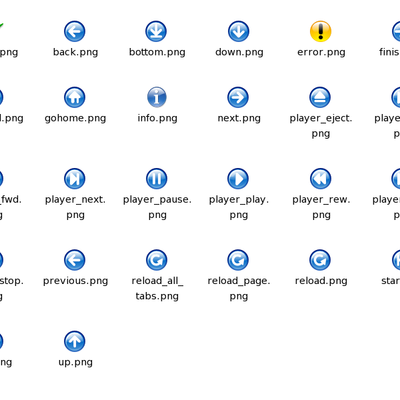Select the reload_all_tabs.png icon

156,260
